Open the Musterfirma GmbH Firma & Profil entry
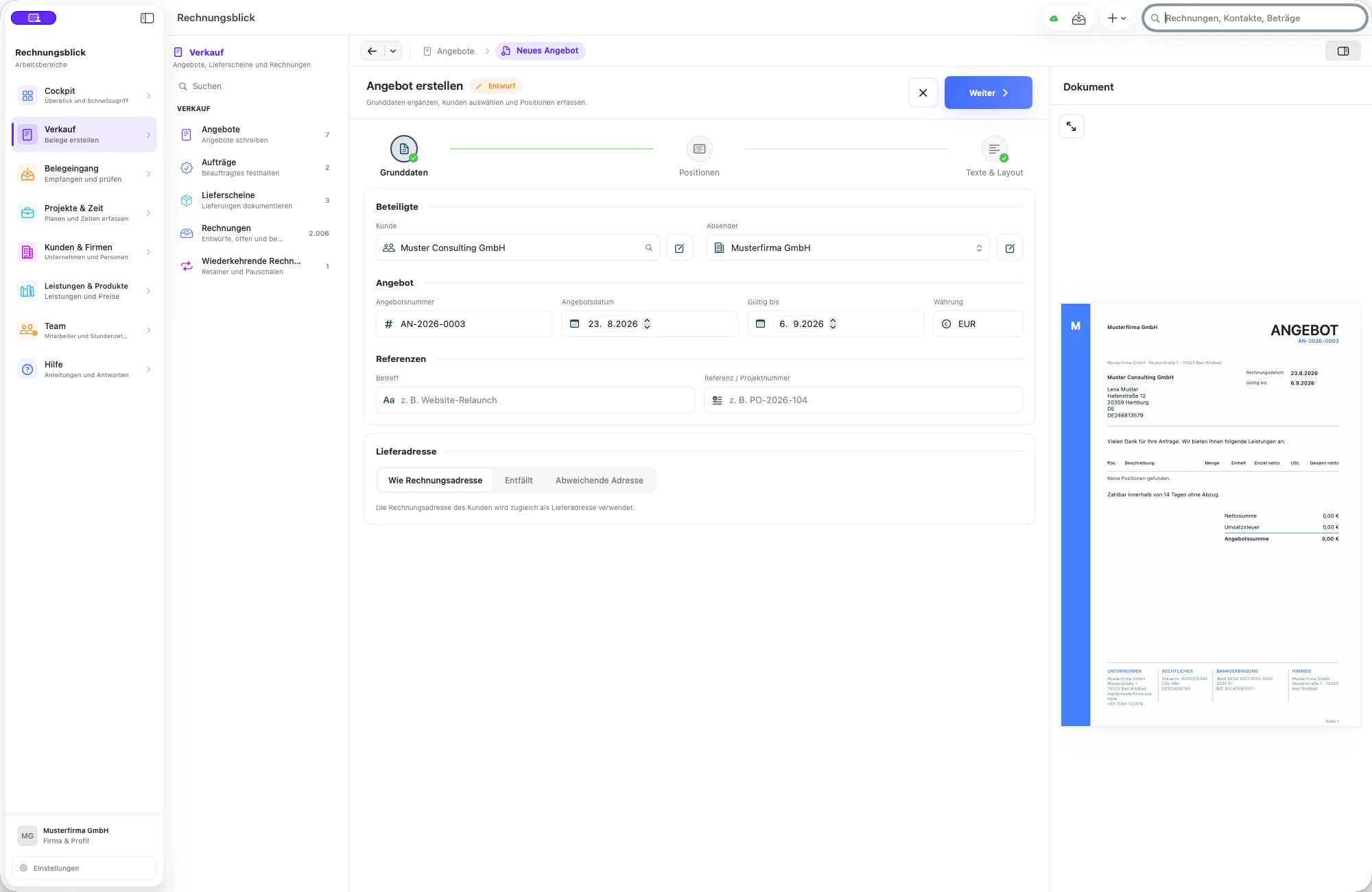Viewport: 1372px width, 892px height. coord(84,836)
